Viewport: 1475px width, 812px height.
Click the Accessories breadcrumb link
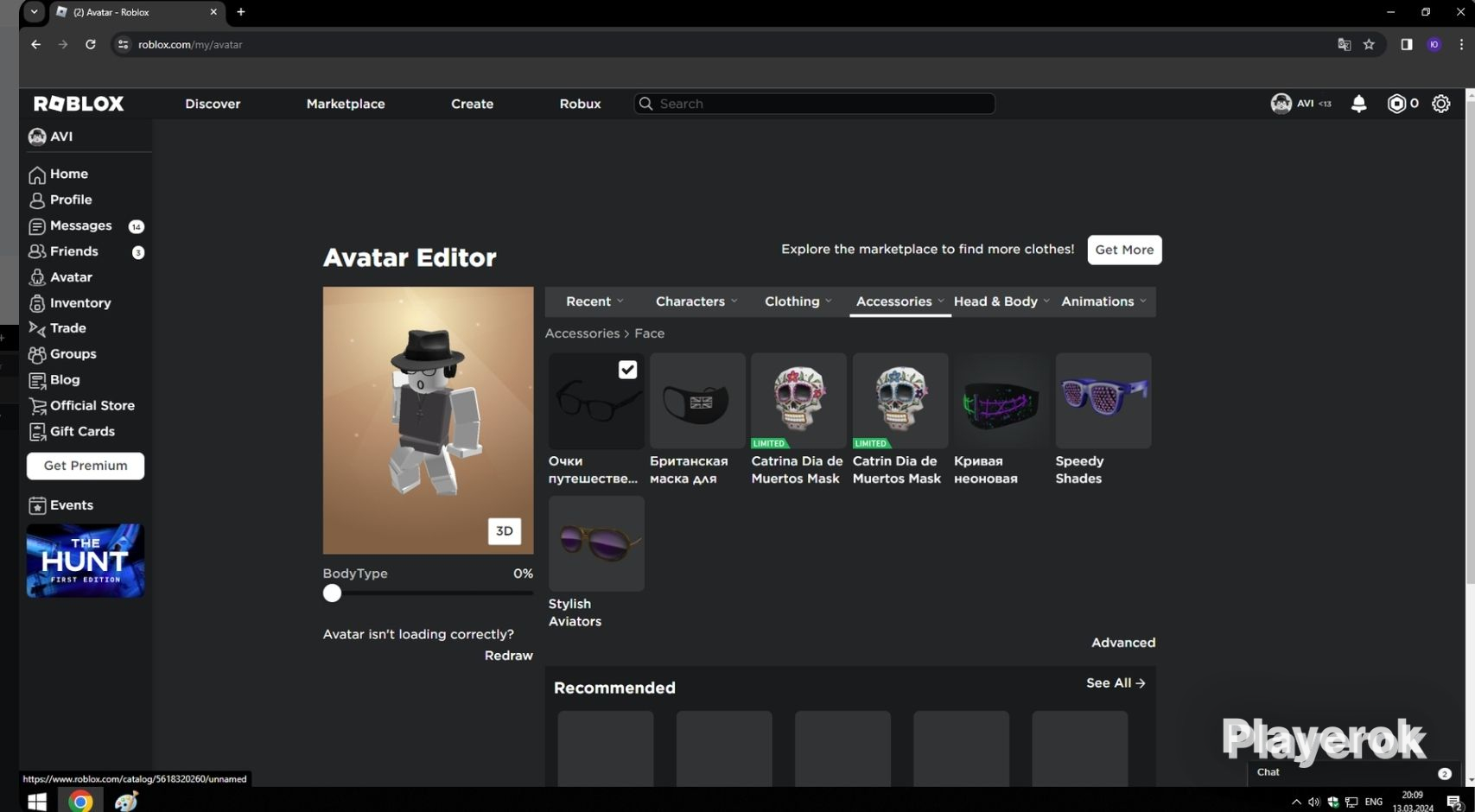point(582,333)
